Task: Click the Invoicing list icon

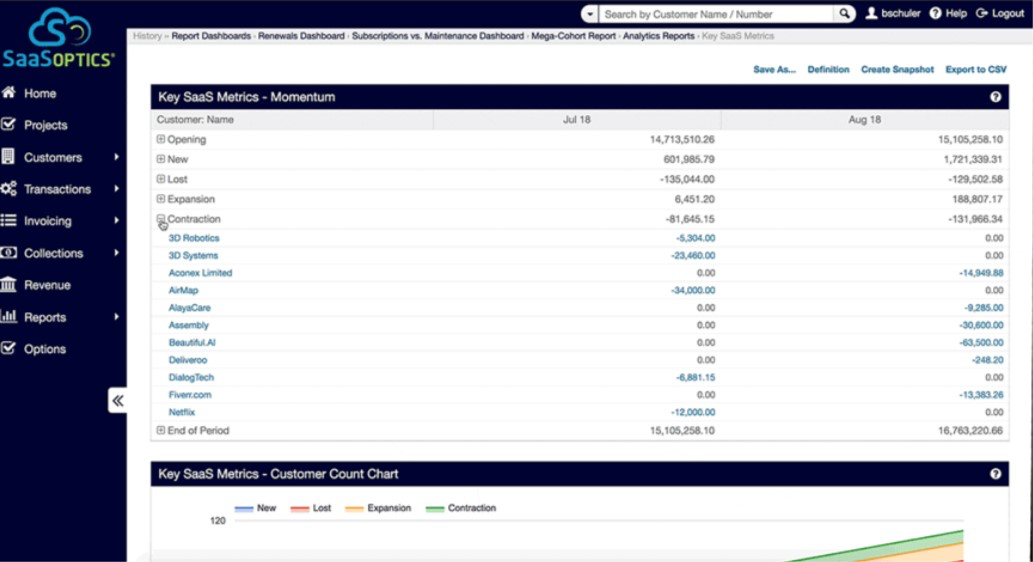Action: click(9, 220)
